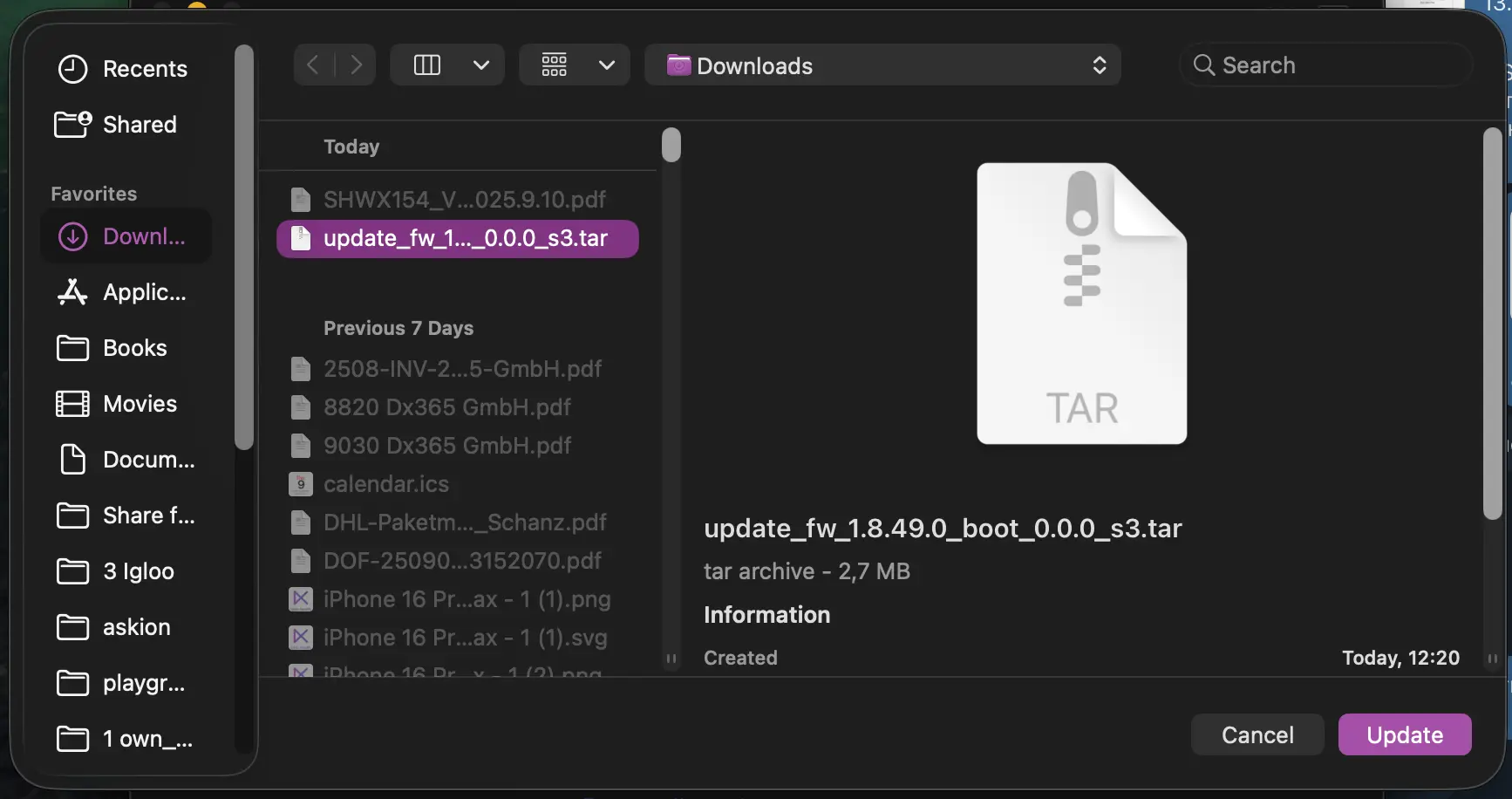
Task: Click the grid grouping icon
Action: (555, 65)
